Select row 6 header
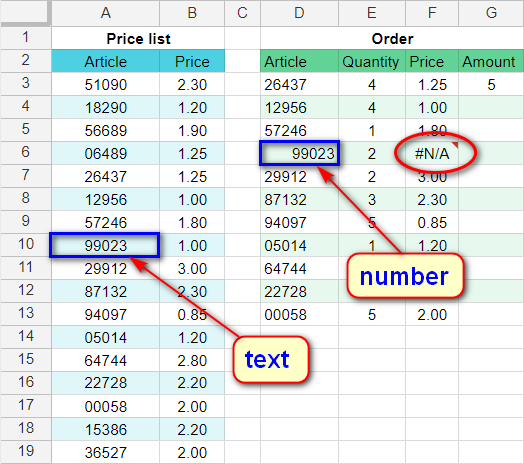 25,153
